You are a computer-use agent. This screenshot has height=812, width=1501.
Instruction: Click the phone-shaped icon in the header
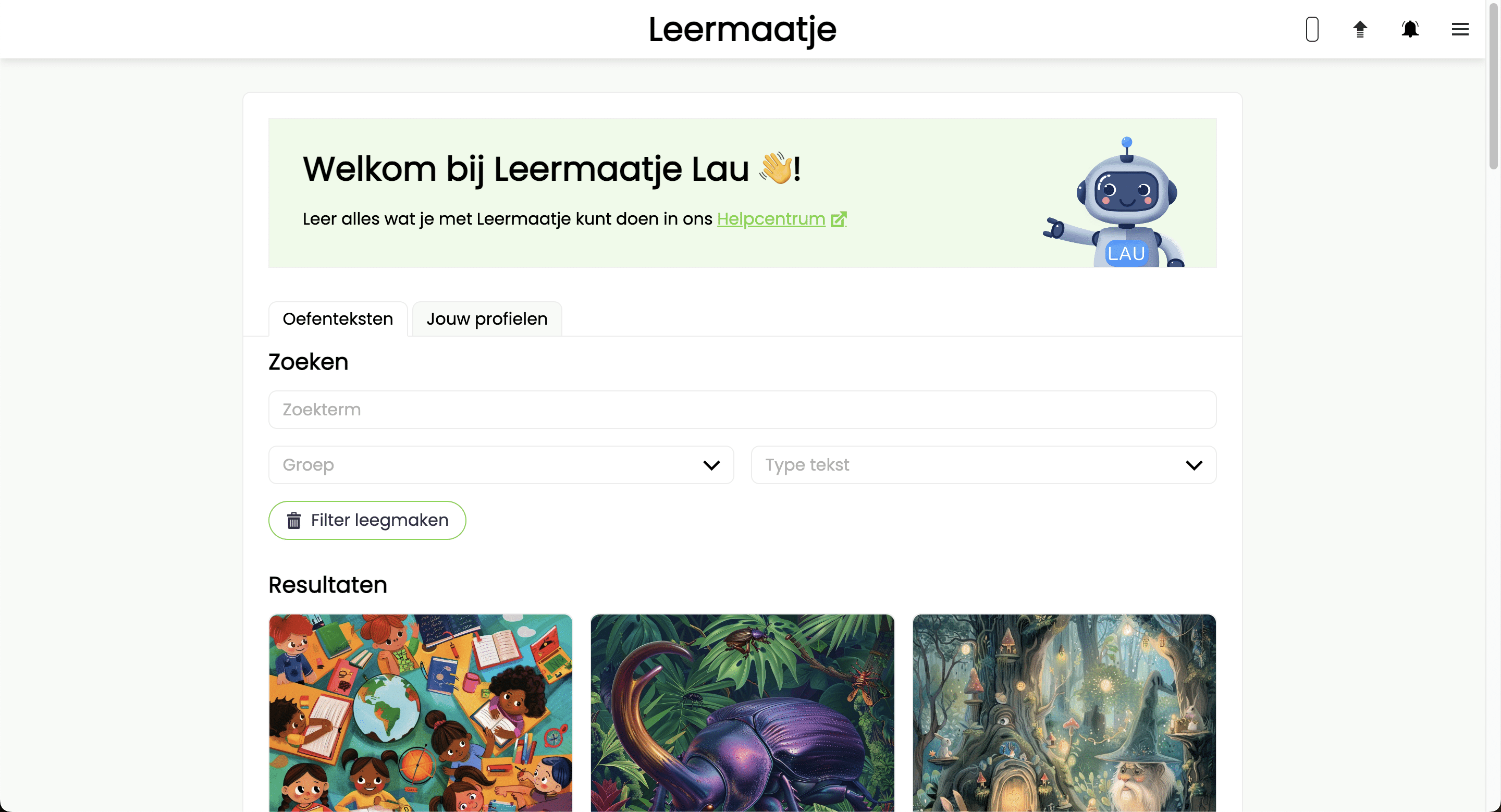[x=1312, y=29]
